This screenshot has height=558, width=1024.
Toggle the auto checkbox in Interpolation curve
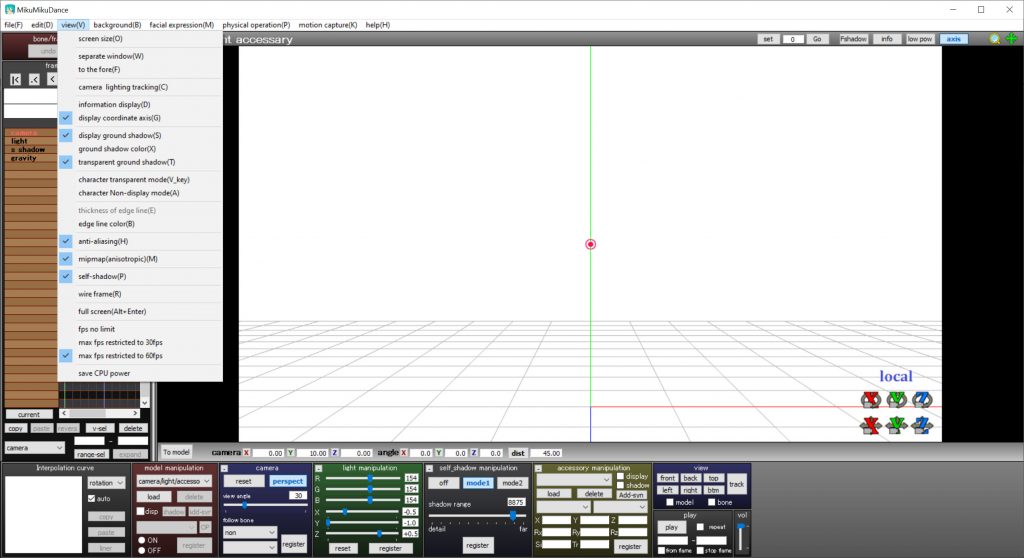pyautogui.click(x=91, y=499)
